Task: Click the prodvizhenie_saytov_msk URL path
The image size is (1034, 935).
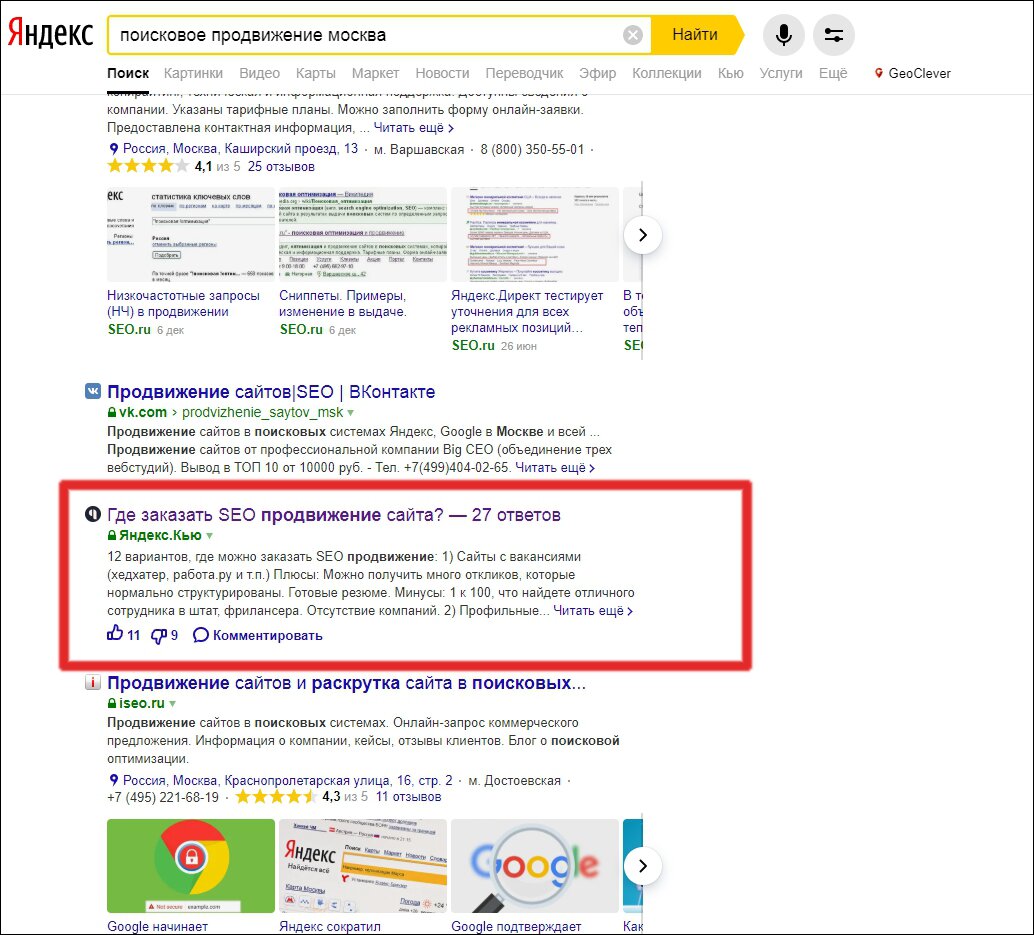Action: point(262,413)
